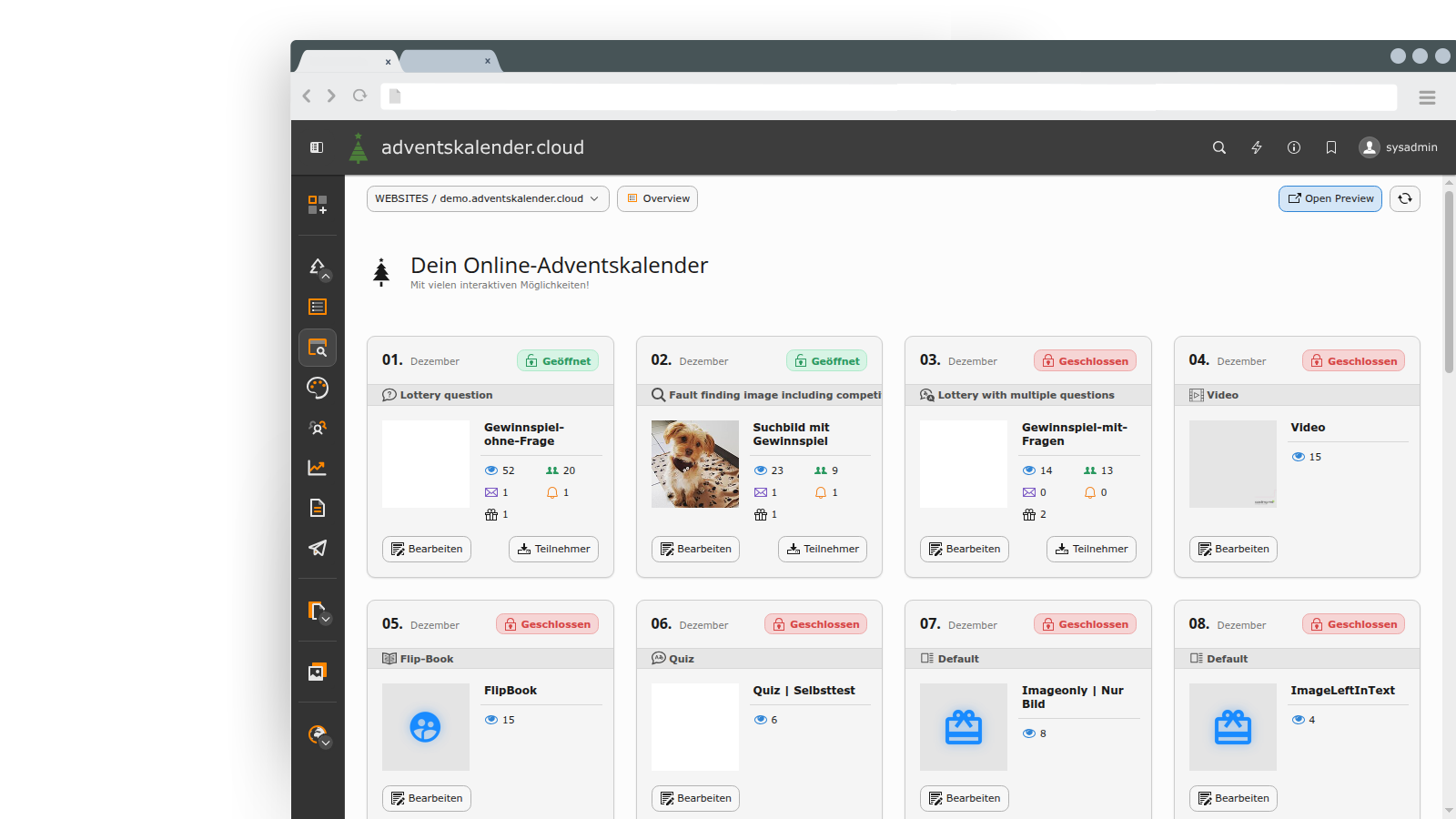Click the lightning bolt icon in header

coord(1257,147)
